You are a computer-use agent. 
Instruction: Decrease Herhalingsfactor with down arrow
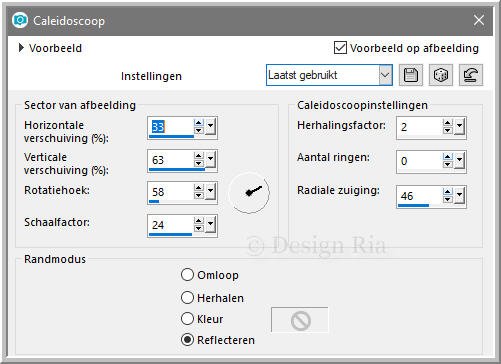pos(448,130)
